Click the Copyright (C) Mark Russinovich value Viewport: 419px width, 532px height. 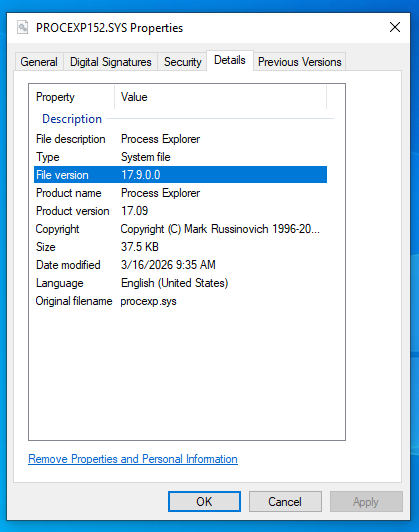[x=220, y=229]
